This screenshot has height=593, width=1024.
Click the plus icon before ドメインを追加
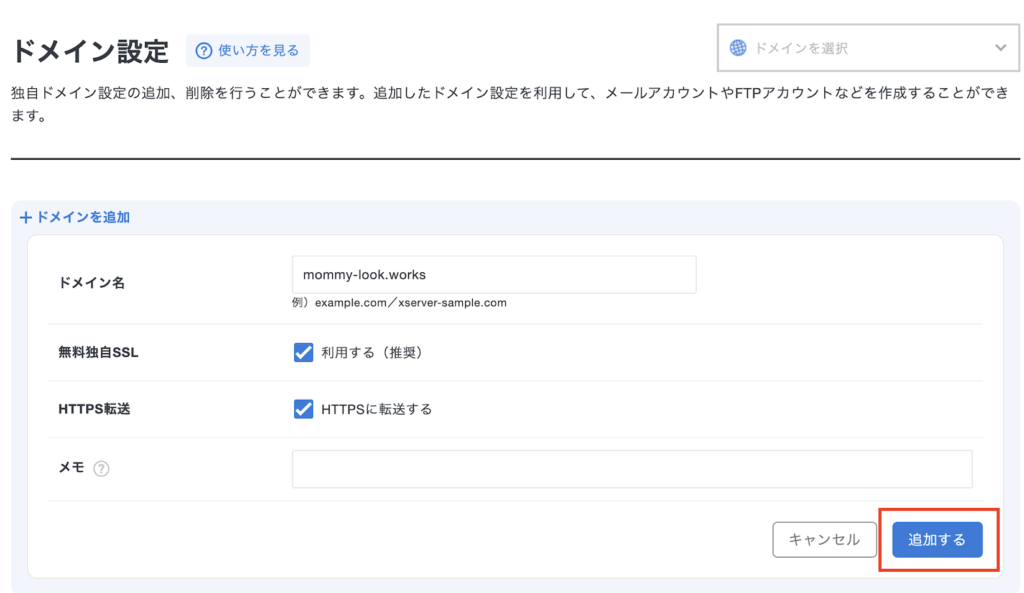pyautogui.click(x=26, y=217)
